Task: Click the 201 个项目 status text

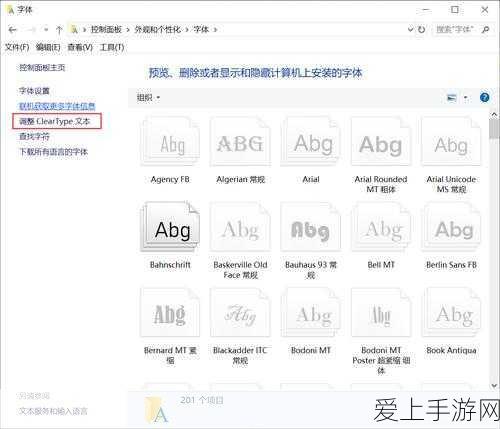Action: [202, 400]
